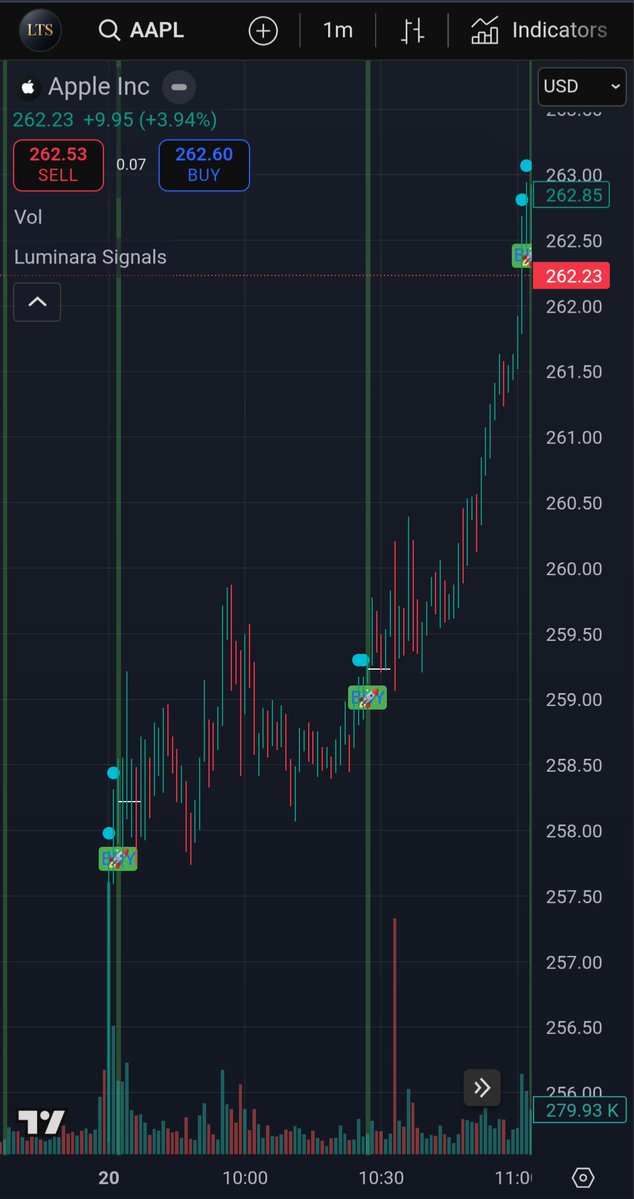Jump to latest bar with double-arrow button

pyautogui.click(x=482, y=1087)
